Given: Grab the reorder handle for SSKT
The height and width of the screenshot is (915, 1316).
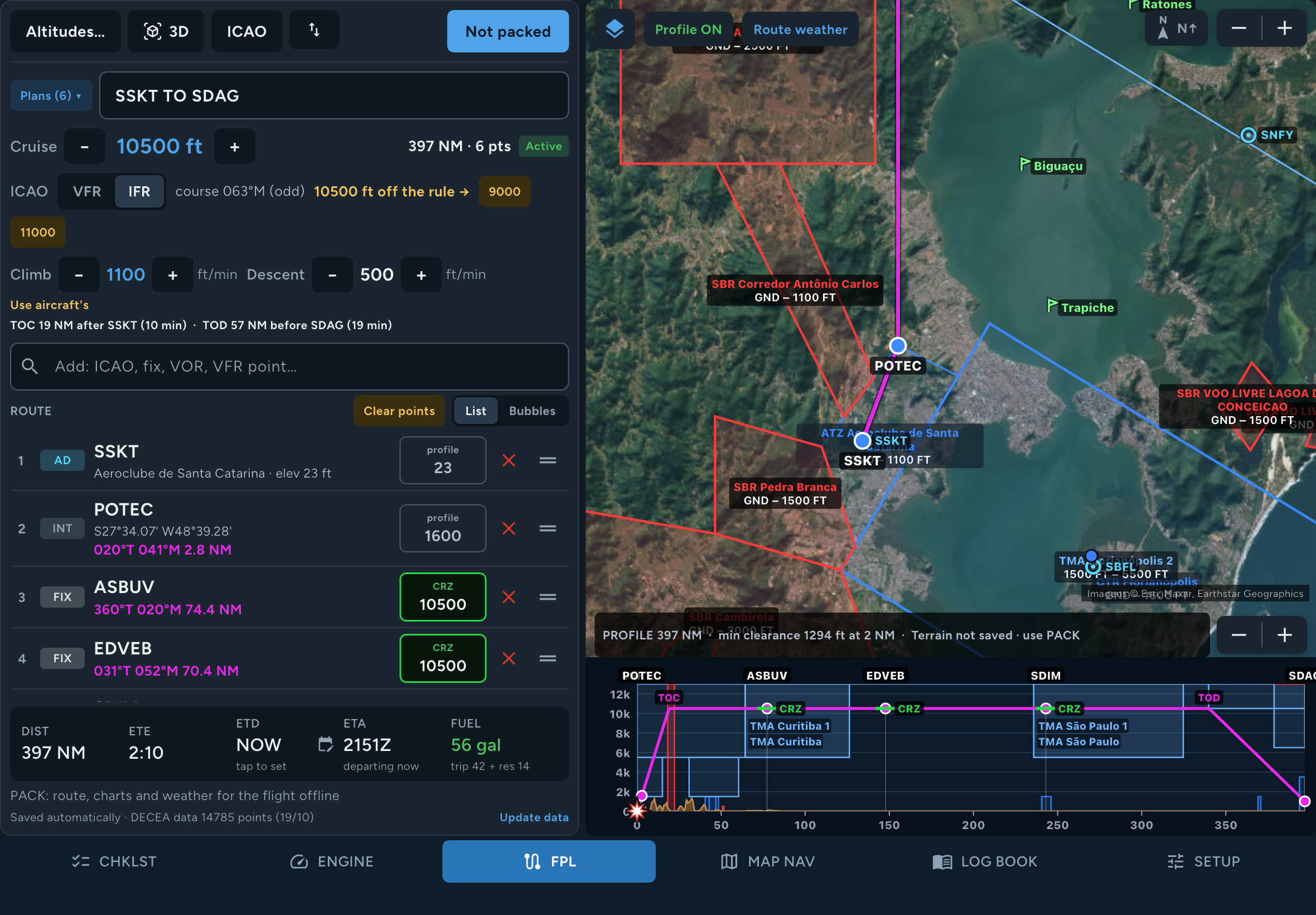Looking at the screenshot, I should click(548, 460).
